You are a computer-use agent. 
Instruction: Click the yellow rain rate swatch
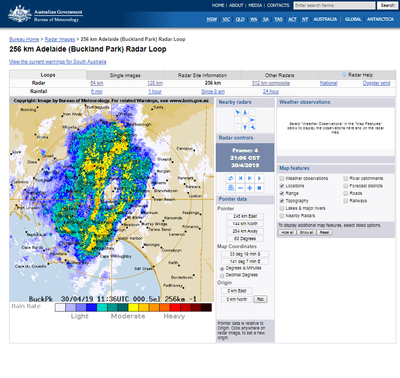click(x=133, y=307)
